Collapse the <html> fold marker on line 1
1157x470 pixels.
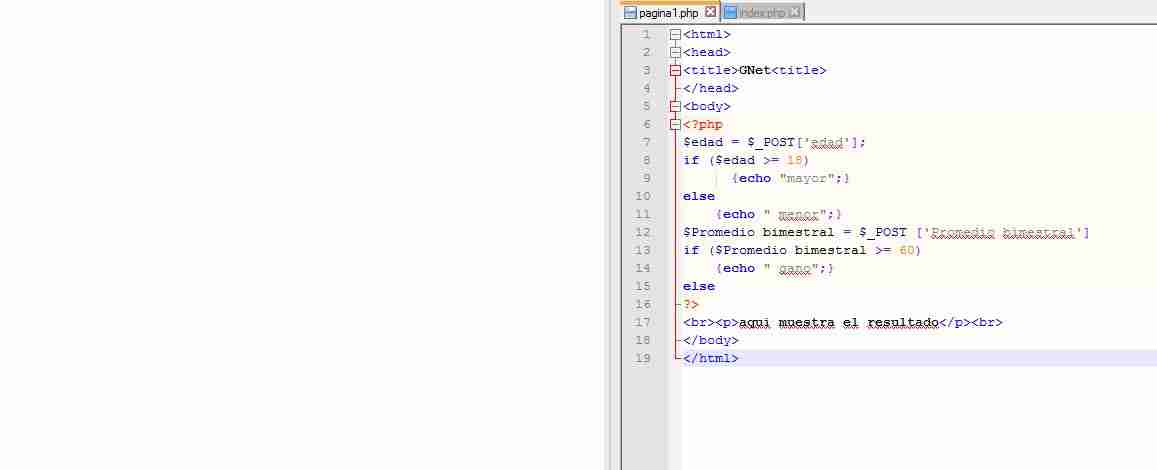click(x=675, y=35)
